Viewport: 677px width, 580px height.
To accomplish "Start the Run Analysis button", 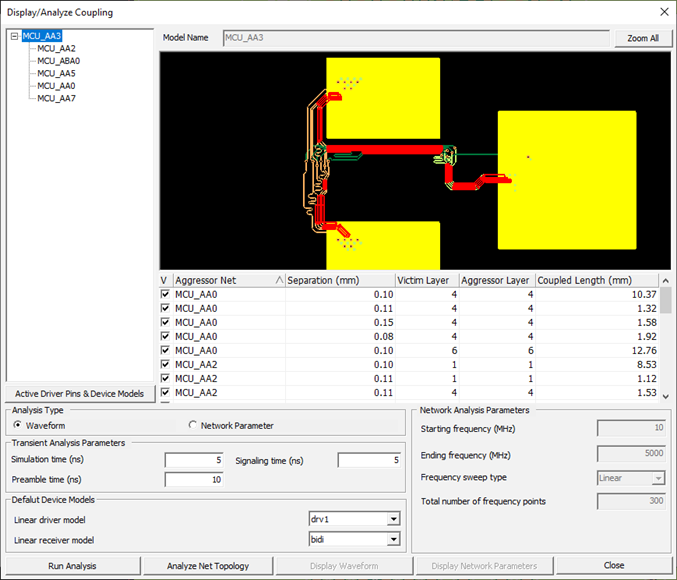I will click(72, 566).
